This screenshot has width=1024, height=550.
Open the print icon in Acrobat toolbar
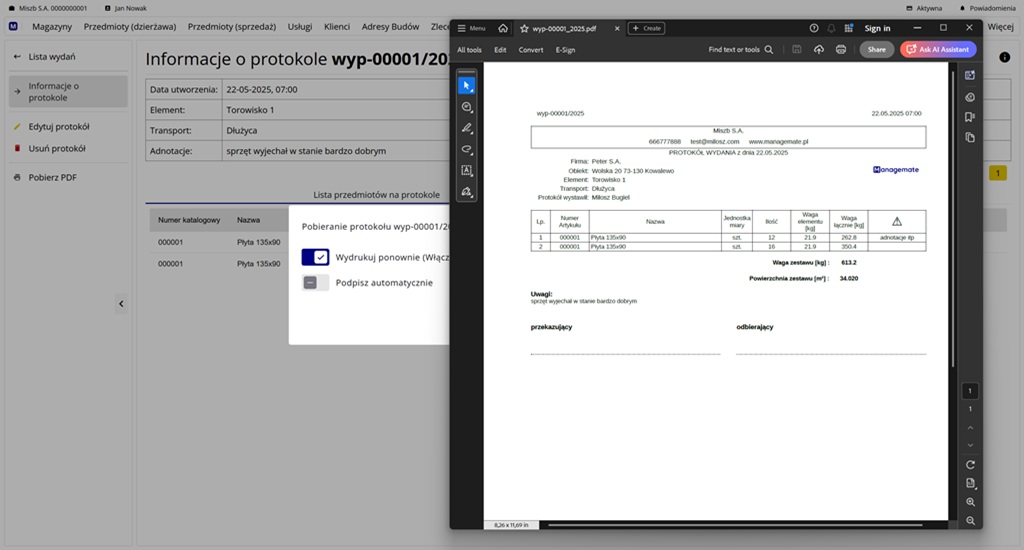[x=841, y=49]
